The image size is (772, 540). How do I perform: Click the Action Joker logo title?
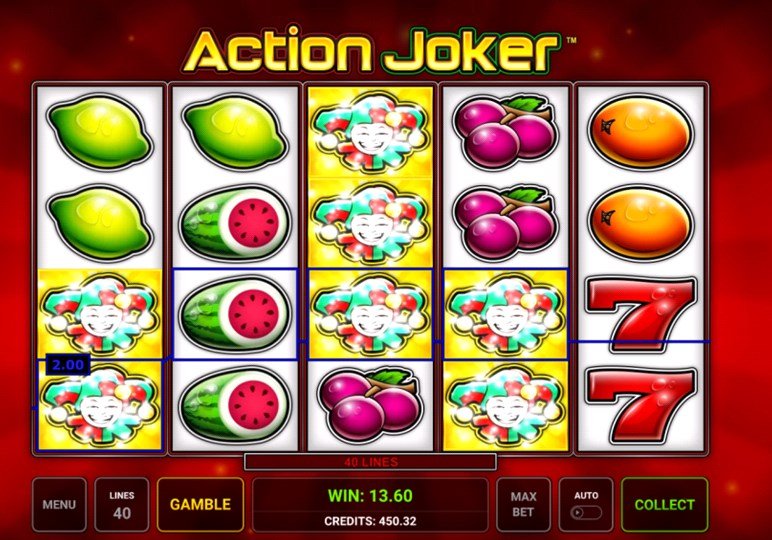[372, 51]
